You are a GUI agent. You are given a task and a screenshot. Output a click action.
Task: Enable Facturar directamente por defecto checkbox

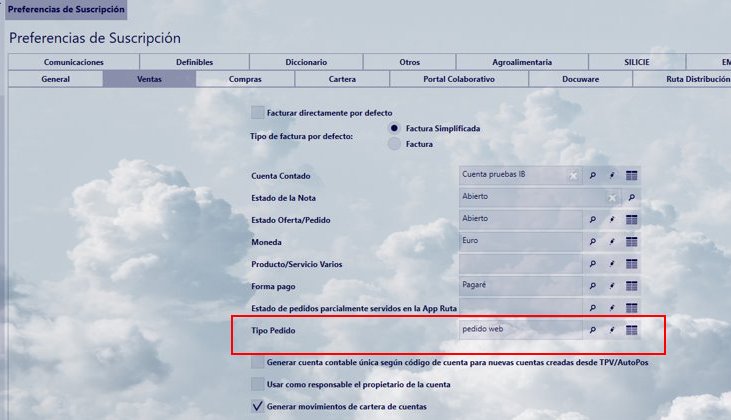click(258, 113)
